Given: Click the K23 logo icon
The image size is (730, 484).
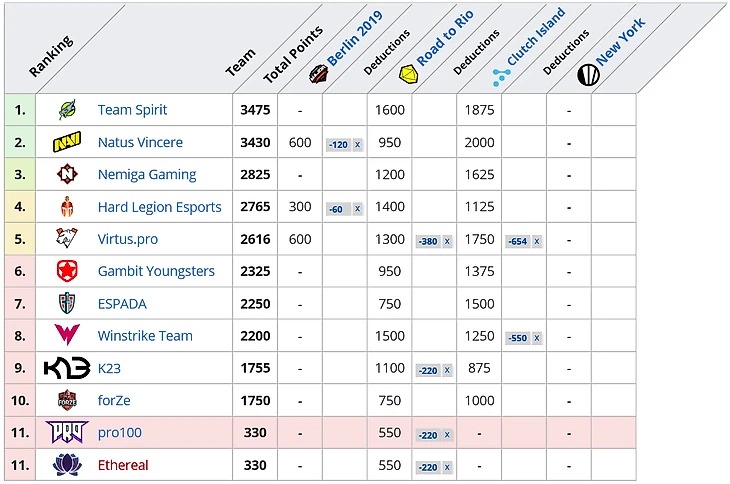Looking at the screenshot, I should 67,368.
